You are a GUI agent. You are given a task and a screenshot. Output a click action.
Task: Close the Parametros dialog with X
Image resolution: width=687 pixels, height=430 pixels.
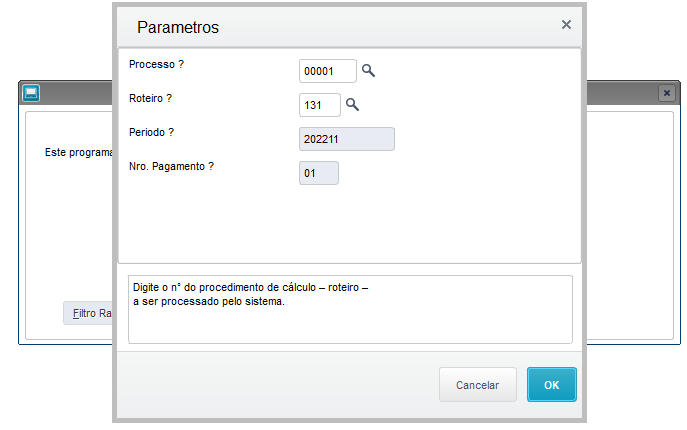tap(566, 25)
